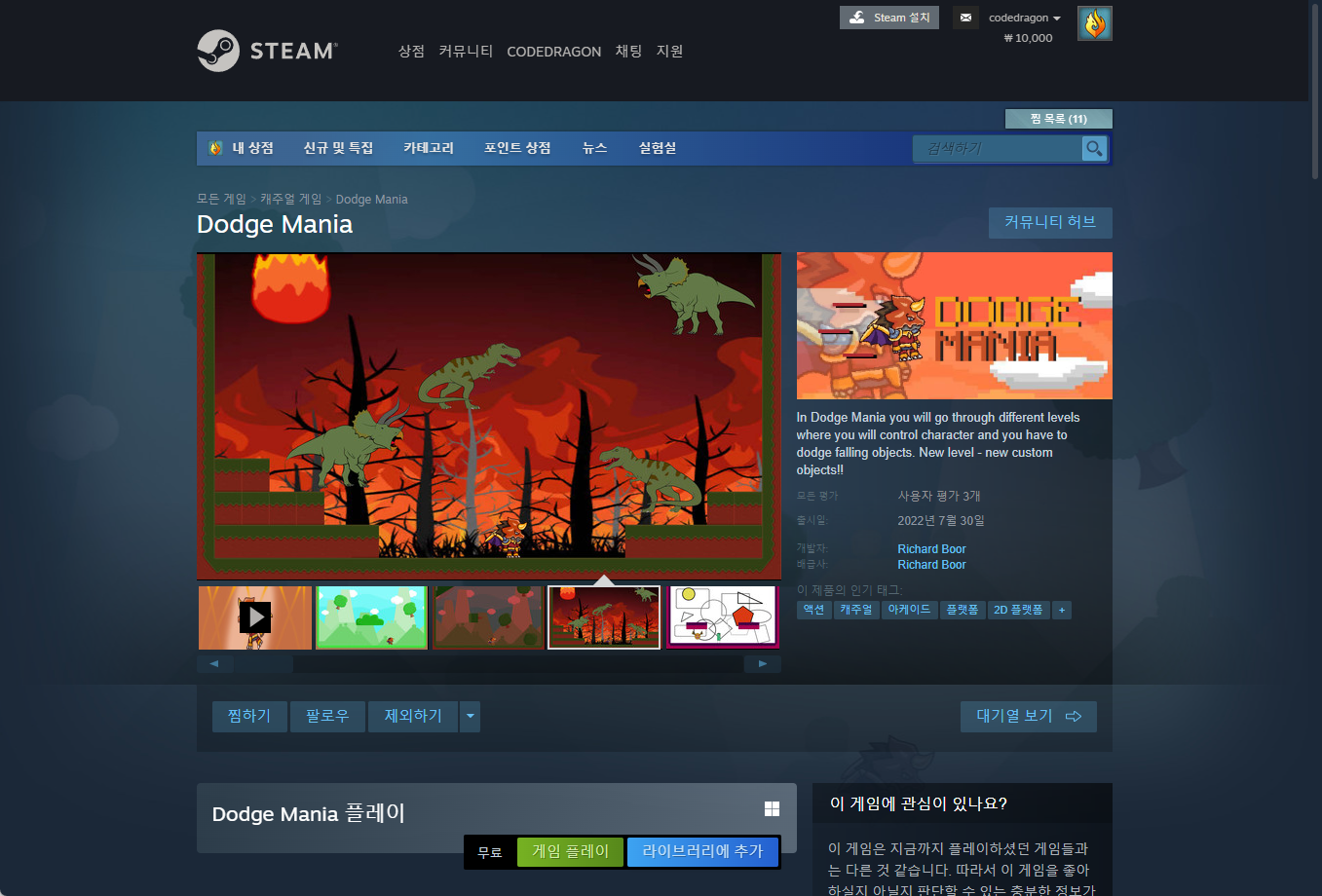1322x896 pixels.
Task: Click publisher Richard Boor link
Action: point(931,565)
